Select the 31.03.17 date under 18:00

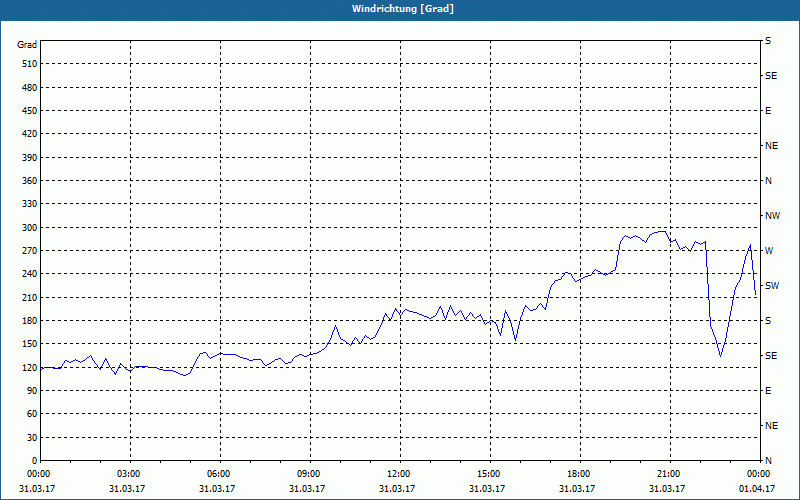pyautogui.click(x=577, y=488)
